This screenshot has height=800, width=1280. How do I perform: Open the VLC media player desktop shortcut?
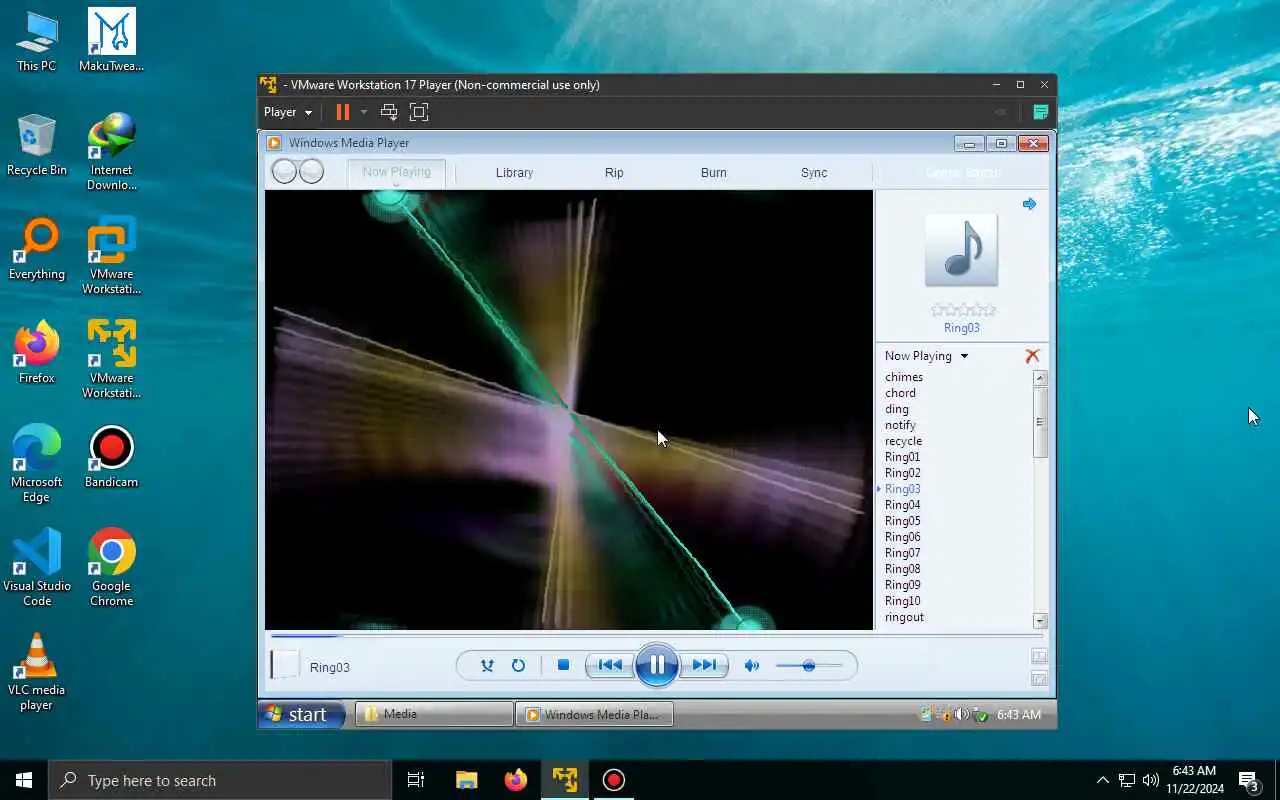pos(36,672)
